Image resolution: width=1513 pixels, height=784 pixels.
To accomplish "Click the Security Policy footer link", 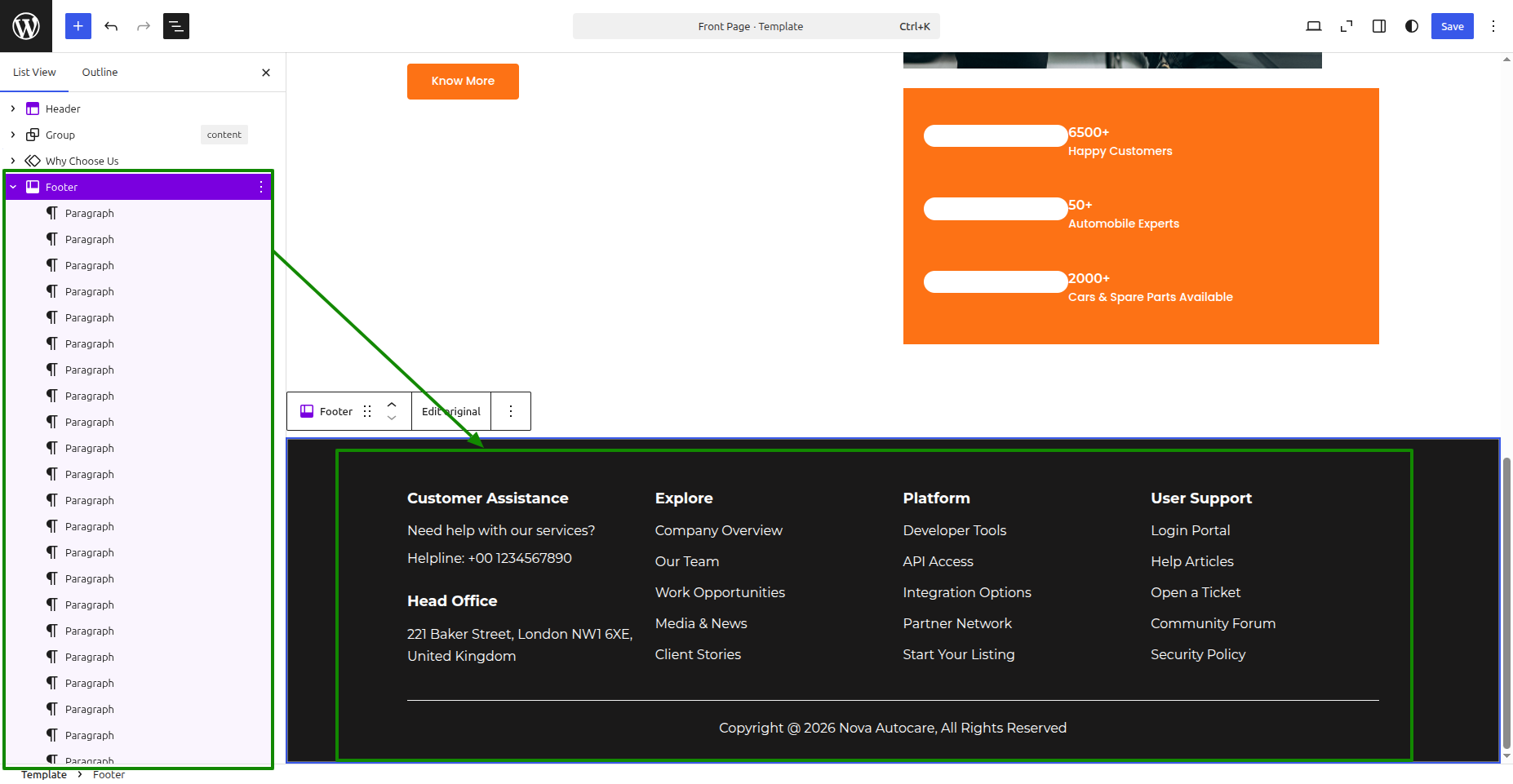I will (1198, 654).
